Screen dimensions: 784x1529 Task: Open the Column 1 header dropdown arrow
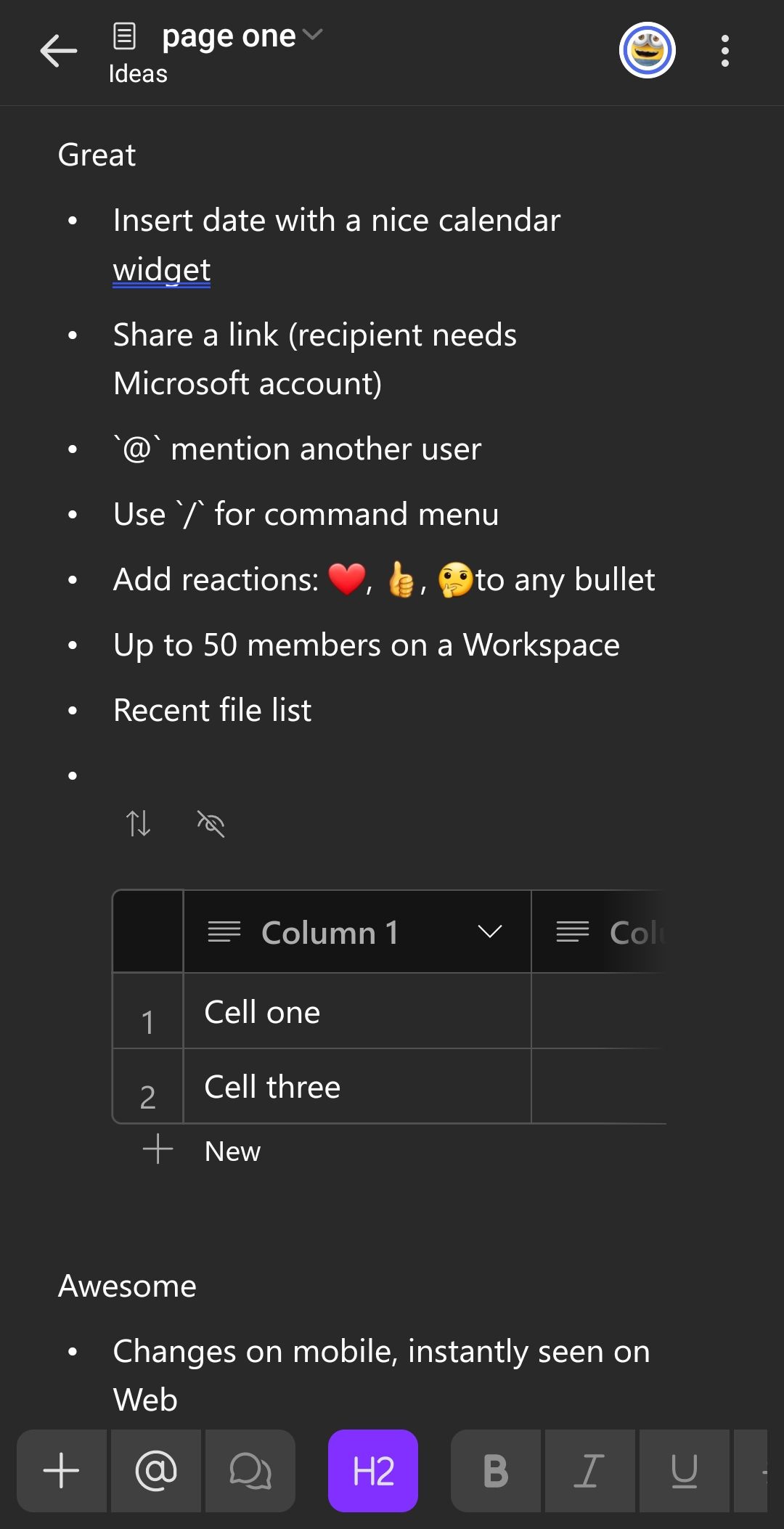click(x=490, y=932)
